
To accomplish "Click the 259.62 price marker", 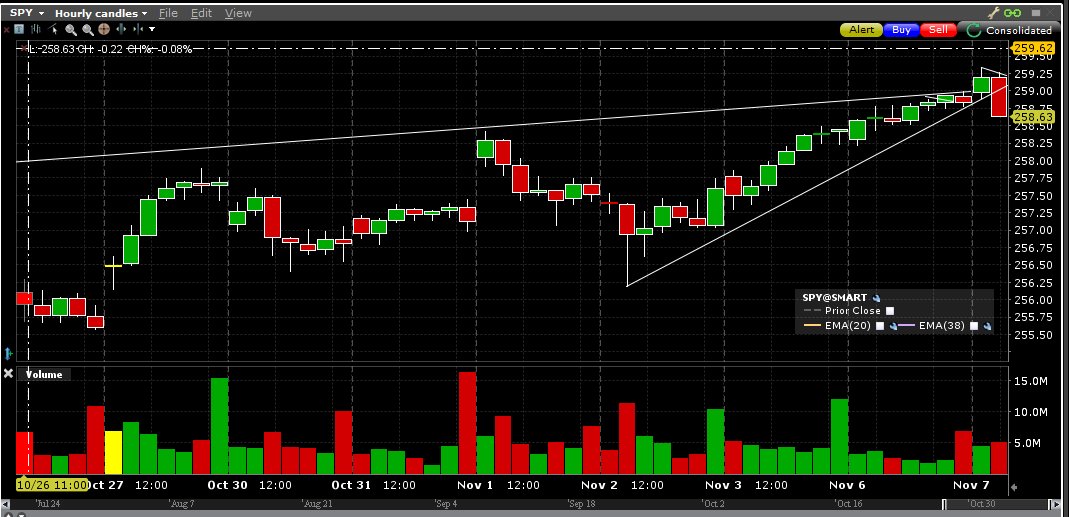I will point(1034,48).
